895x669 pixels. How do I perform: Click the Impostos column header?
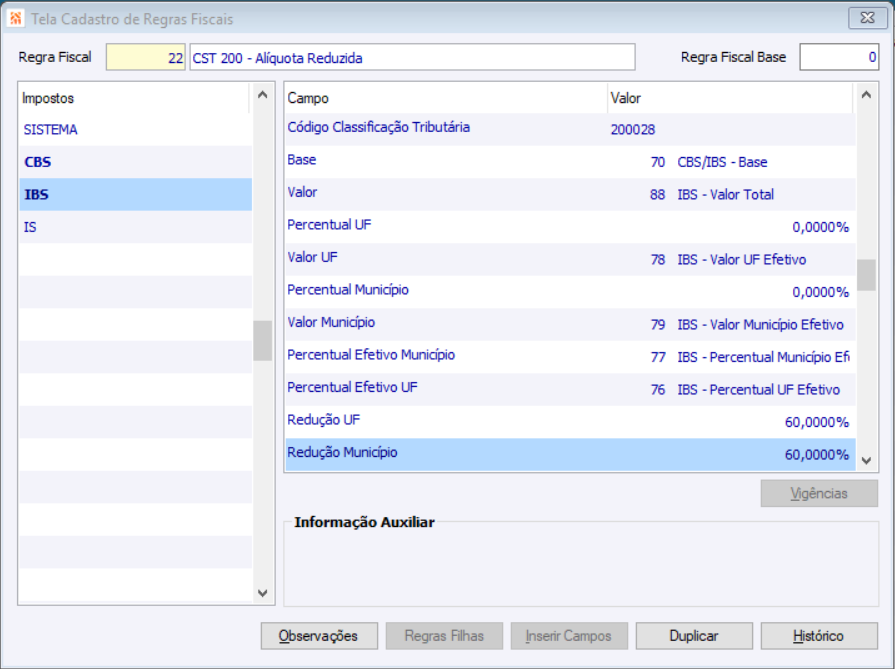134,98
